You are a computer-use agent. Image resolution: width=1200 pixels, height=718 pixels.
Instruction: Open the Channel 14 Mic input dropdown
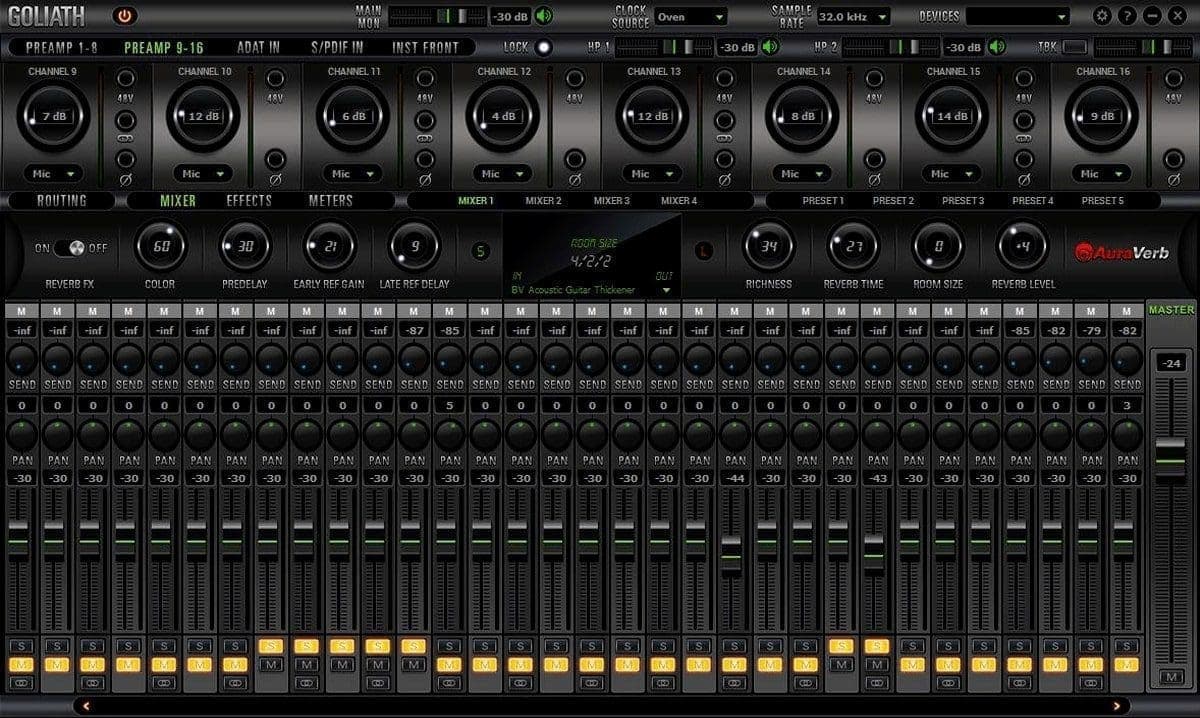[803, 173]
